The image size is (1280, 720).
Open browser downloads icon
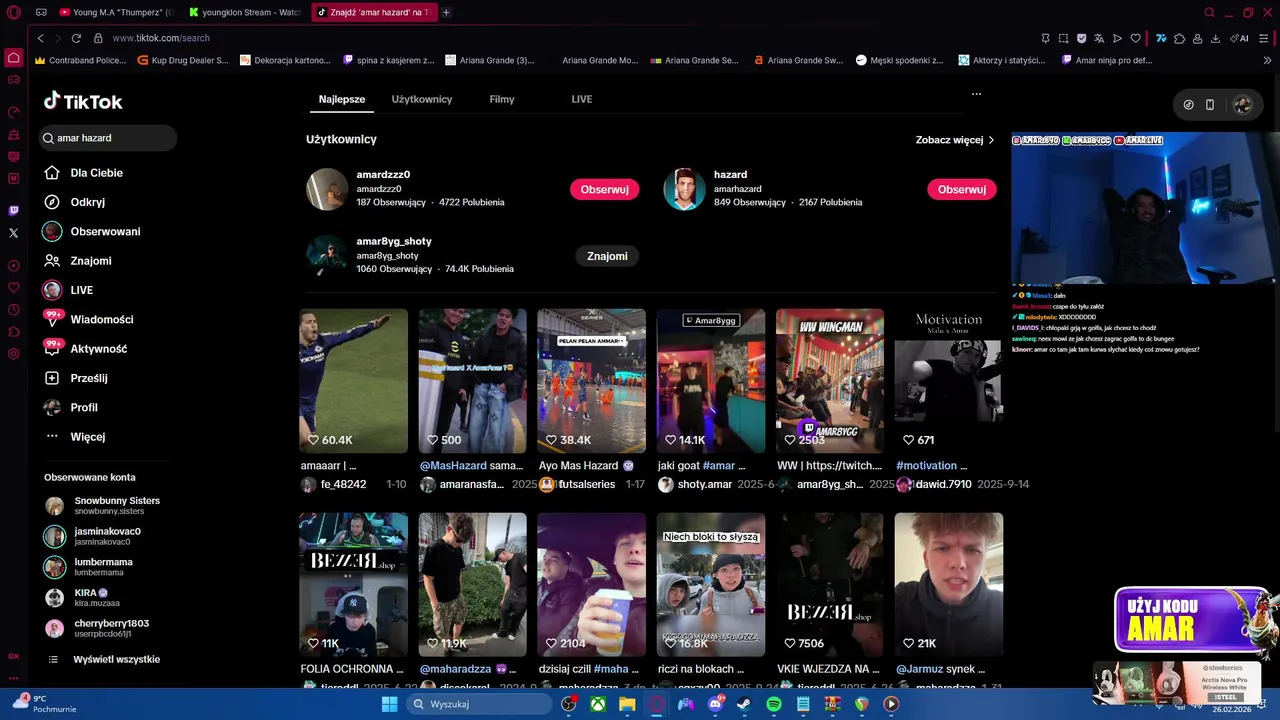[1215, 38]
